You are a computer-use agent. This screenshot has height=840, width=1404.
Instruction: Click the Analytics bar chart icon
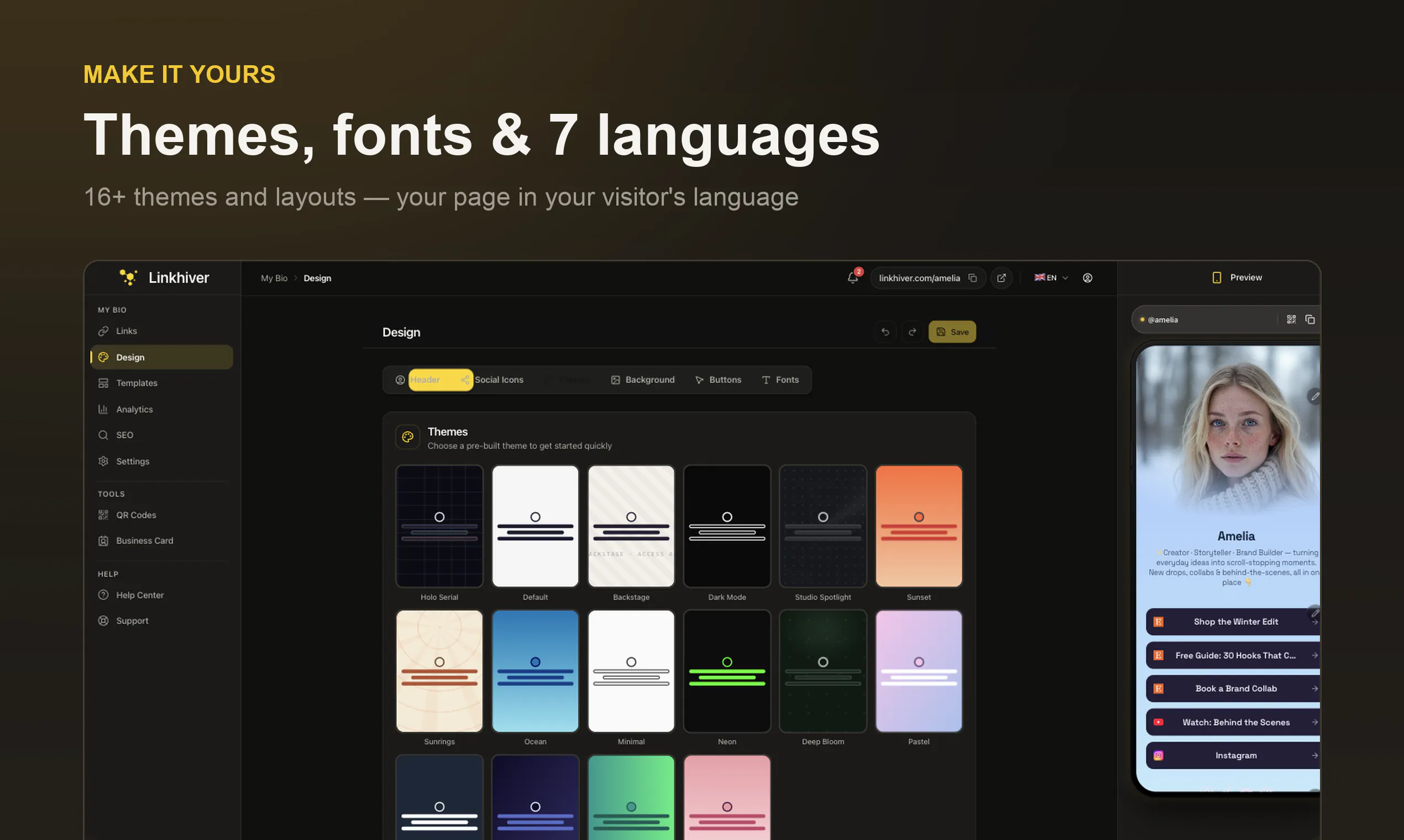click(x=103, y=410)
